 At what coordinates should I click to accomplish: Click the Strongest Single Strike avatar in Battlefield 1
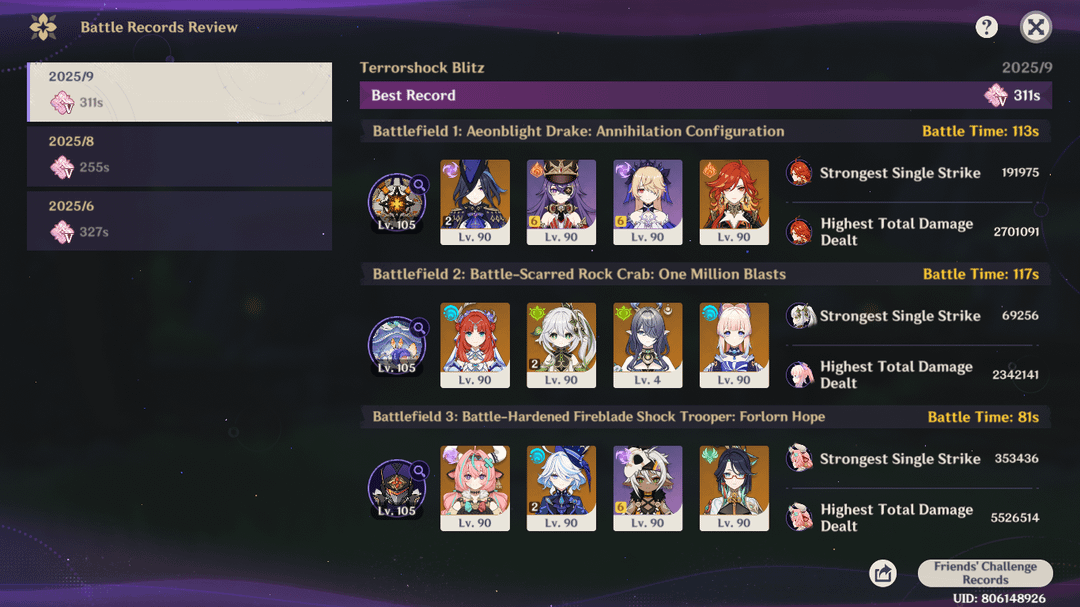click(x=799, y=173)
